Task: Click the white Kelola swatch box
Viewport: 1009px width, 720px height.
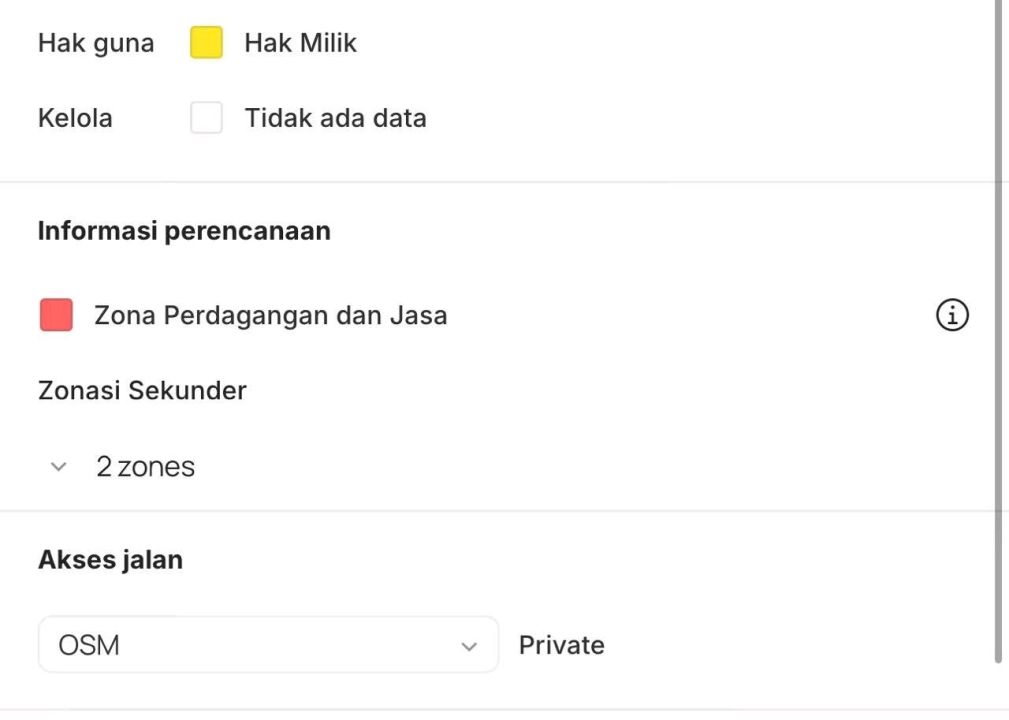Action: coord(207,118)
